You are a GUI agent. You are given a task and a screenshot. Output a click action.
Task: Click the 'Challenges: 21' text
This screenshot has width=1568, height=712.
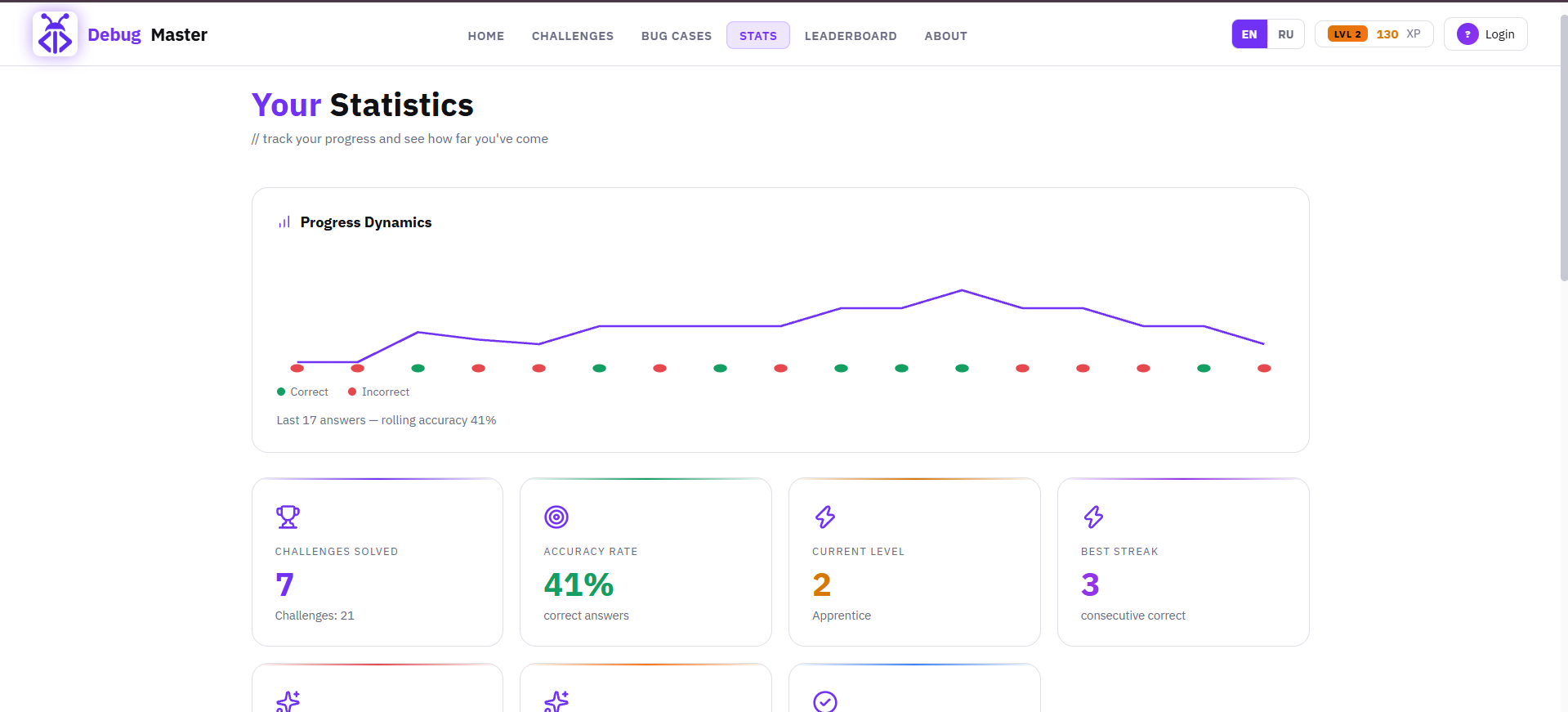pos(315,616)
